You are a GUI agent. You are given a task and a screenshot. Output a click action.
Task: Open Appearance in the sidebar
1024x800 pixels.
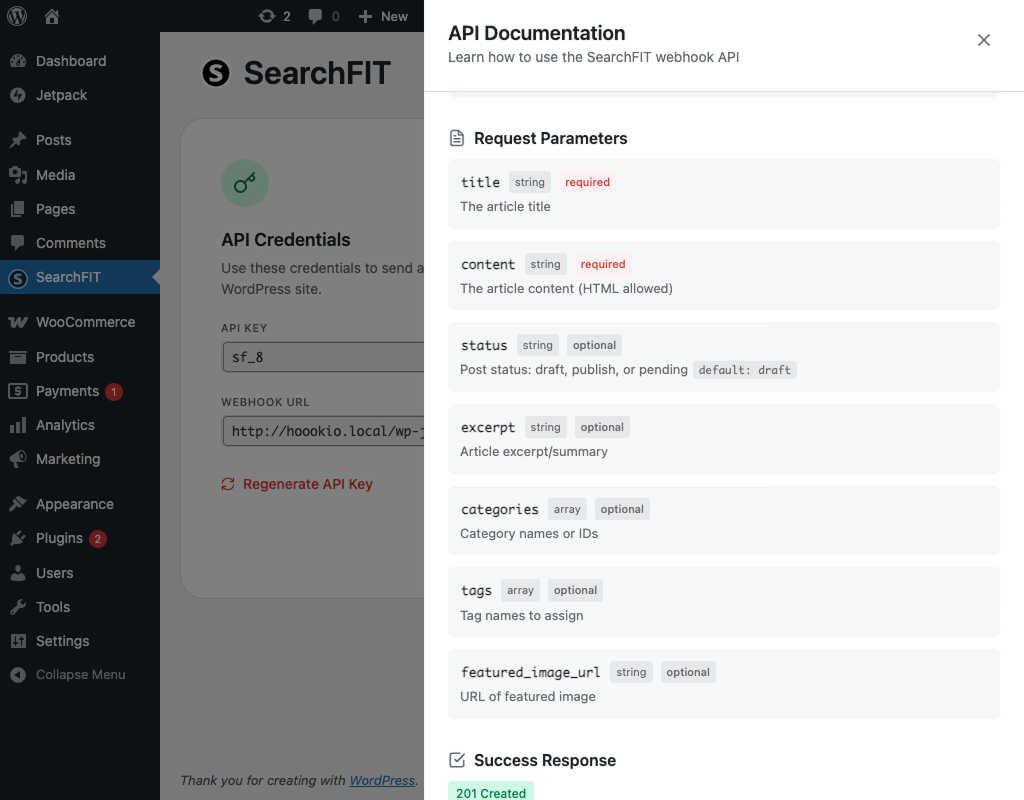(74, 504)
